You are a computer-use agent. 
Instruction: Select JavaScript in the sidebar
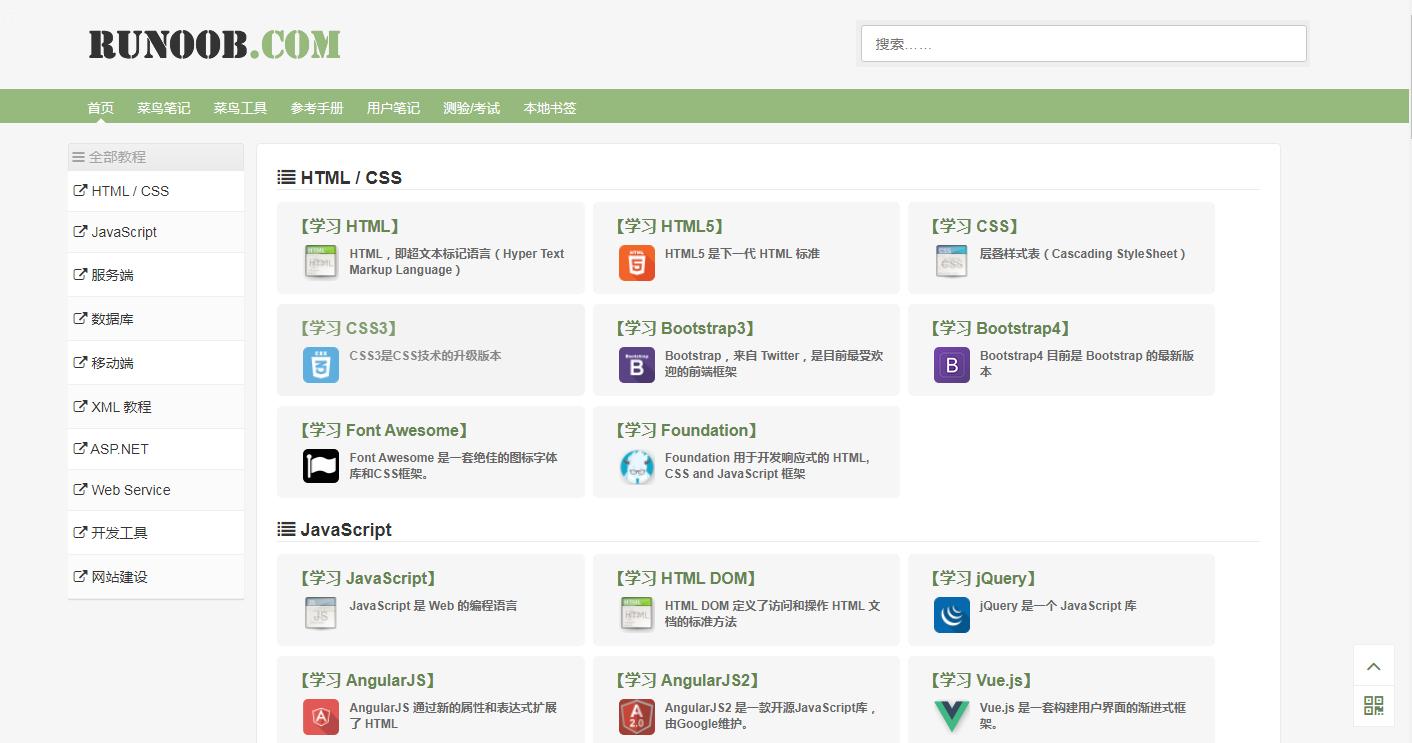(156, 232)
